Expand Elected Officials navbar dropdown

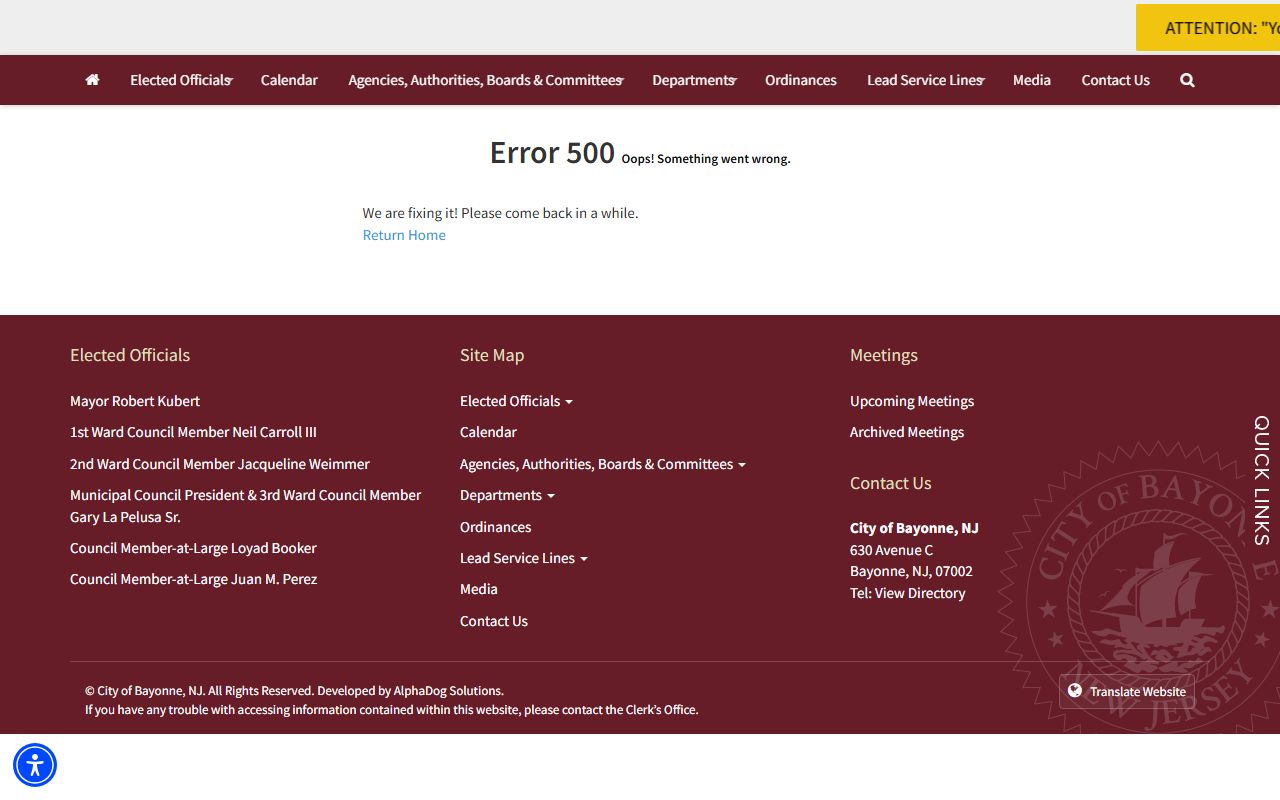click(181, 80)
